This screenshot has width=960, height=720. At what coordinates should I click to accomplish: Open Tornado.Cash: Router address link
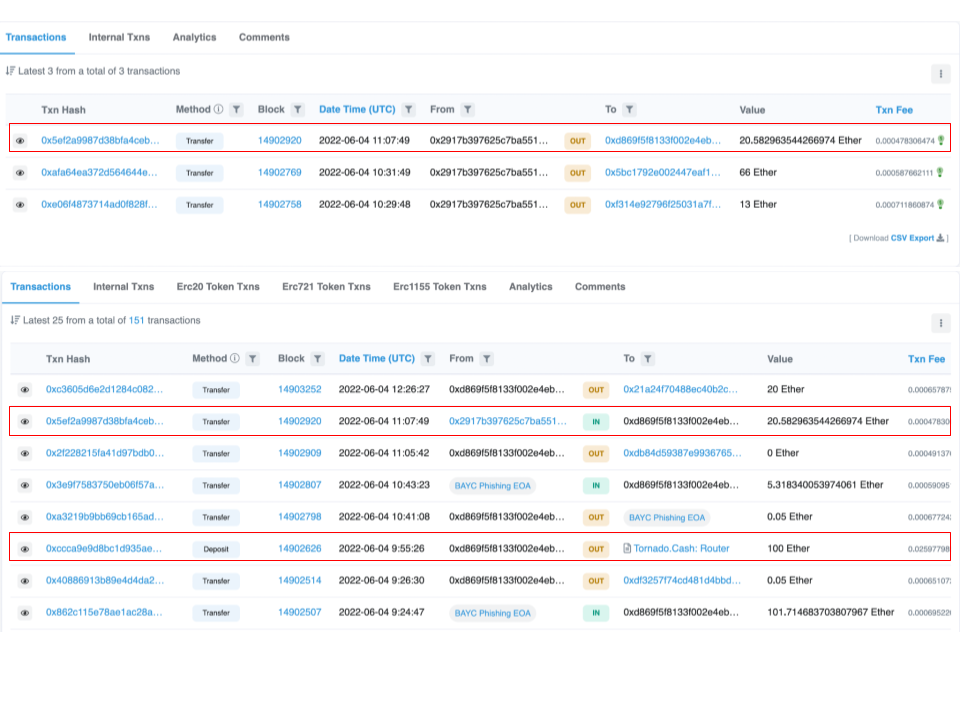point(681,549)
